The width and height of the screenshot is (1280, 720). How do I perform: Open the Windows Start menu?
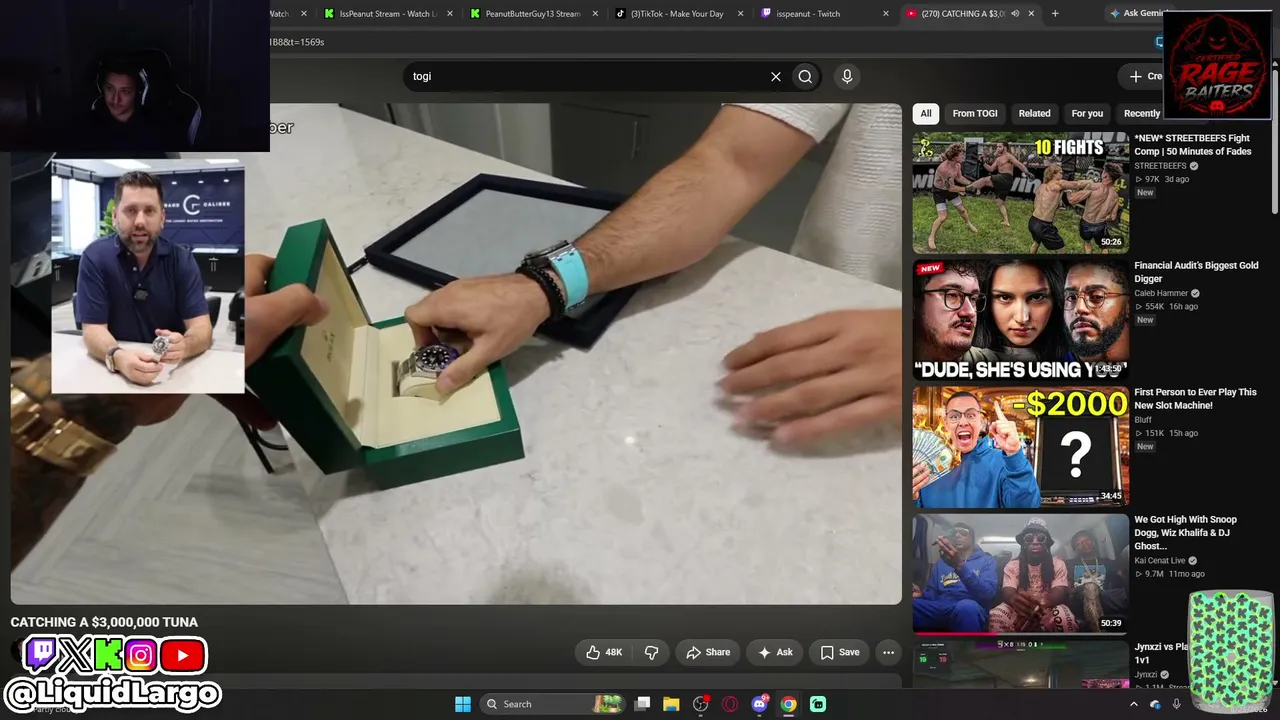pos(462,704)
